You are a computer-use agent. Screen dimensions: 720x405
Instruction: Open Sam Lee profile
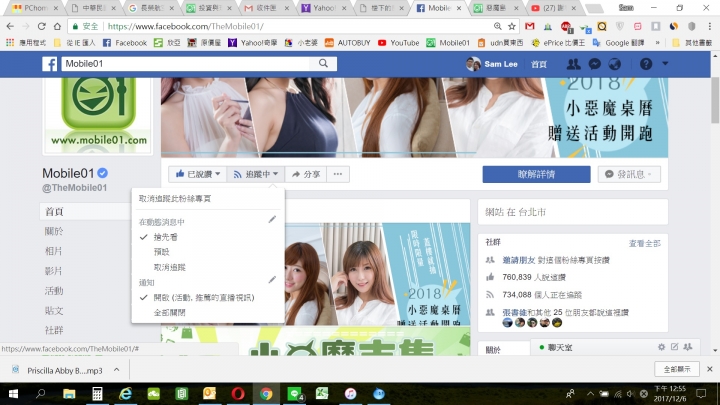[x=492, y=64]
